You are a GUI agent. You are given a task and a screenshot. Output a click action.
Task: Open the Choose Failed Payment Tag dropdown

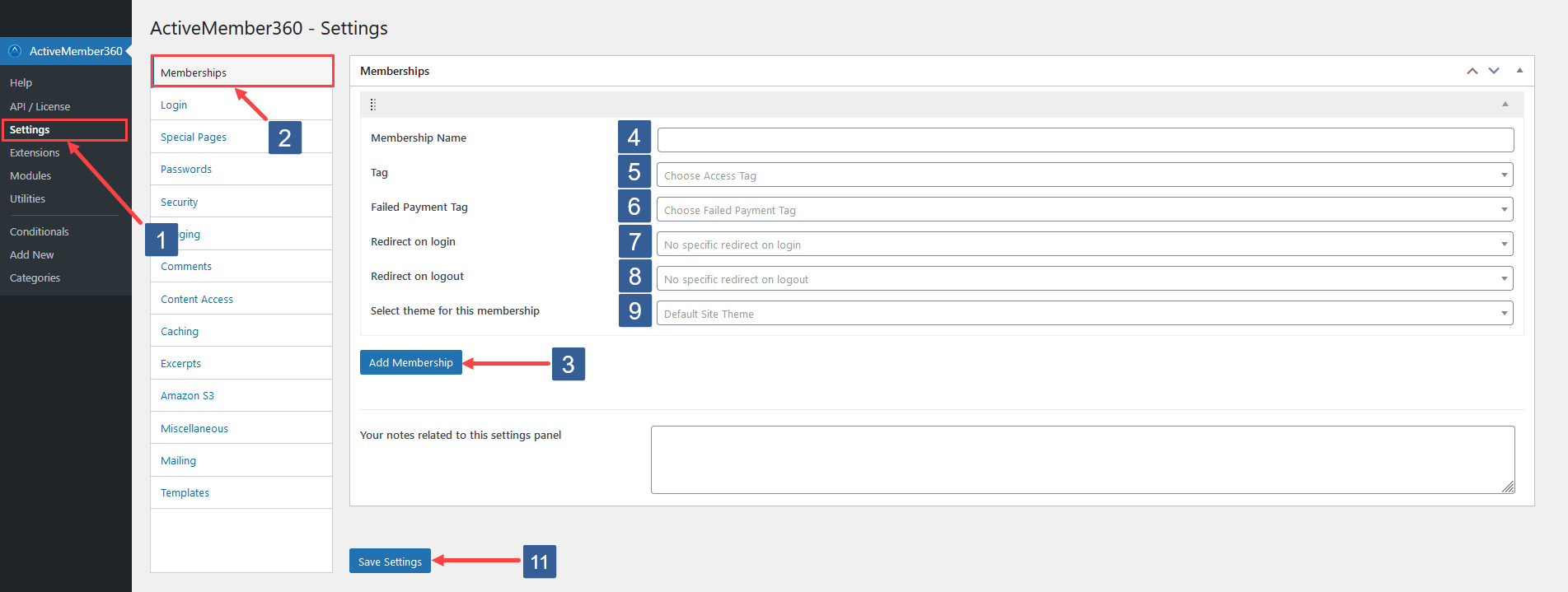pos(1084,209)
